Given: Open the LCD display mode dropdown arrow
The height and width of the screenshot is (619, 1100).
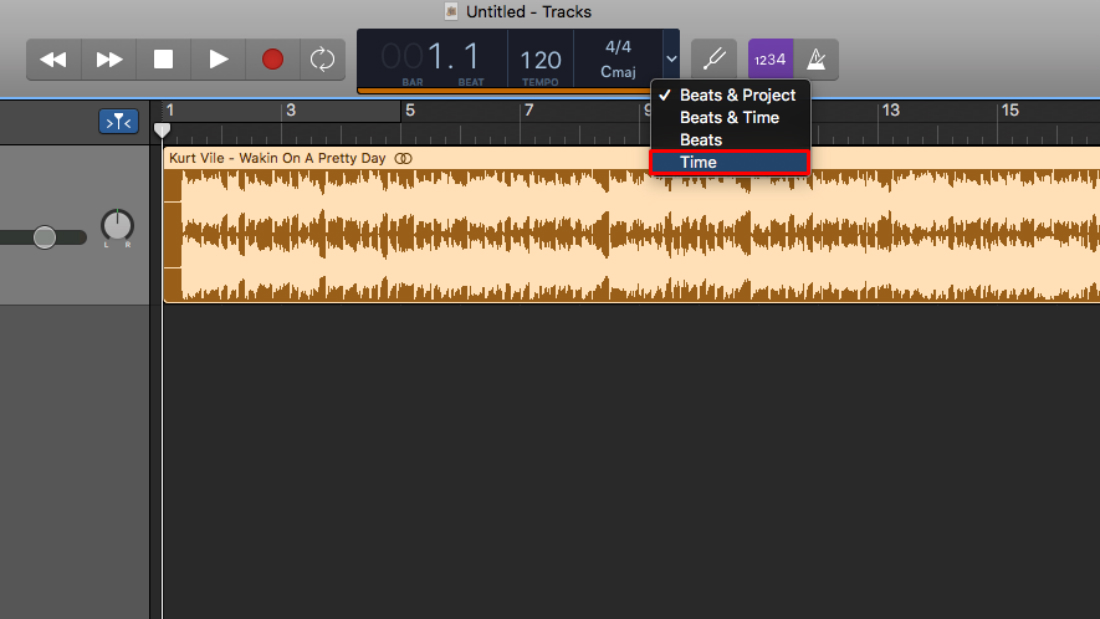Looking at the screenshot, I should 671,59.
